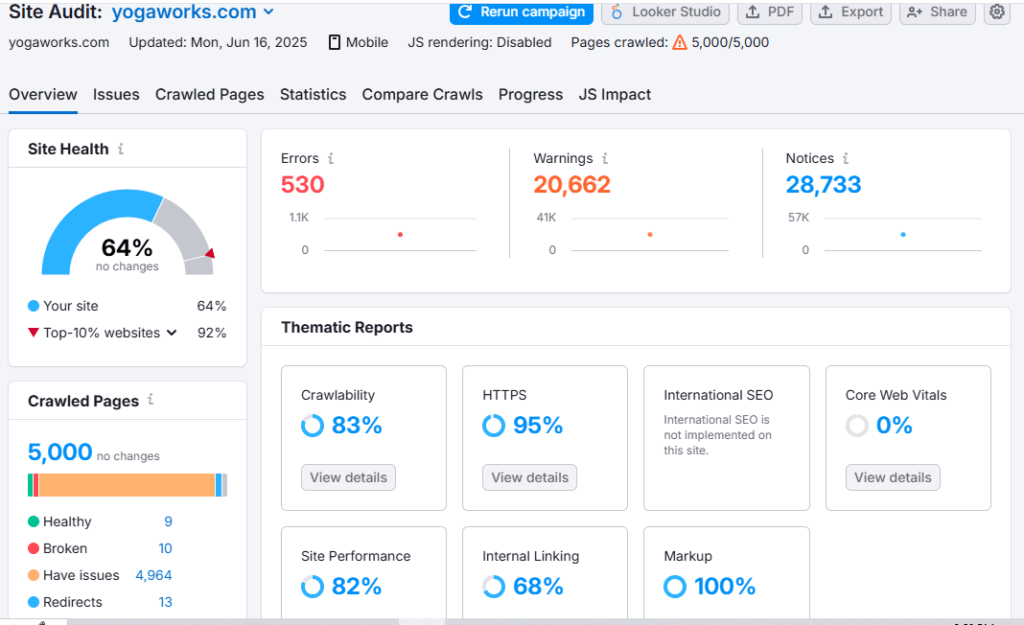Open the Statistics tab
1024x625 pixels.
tap(313, 95)
